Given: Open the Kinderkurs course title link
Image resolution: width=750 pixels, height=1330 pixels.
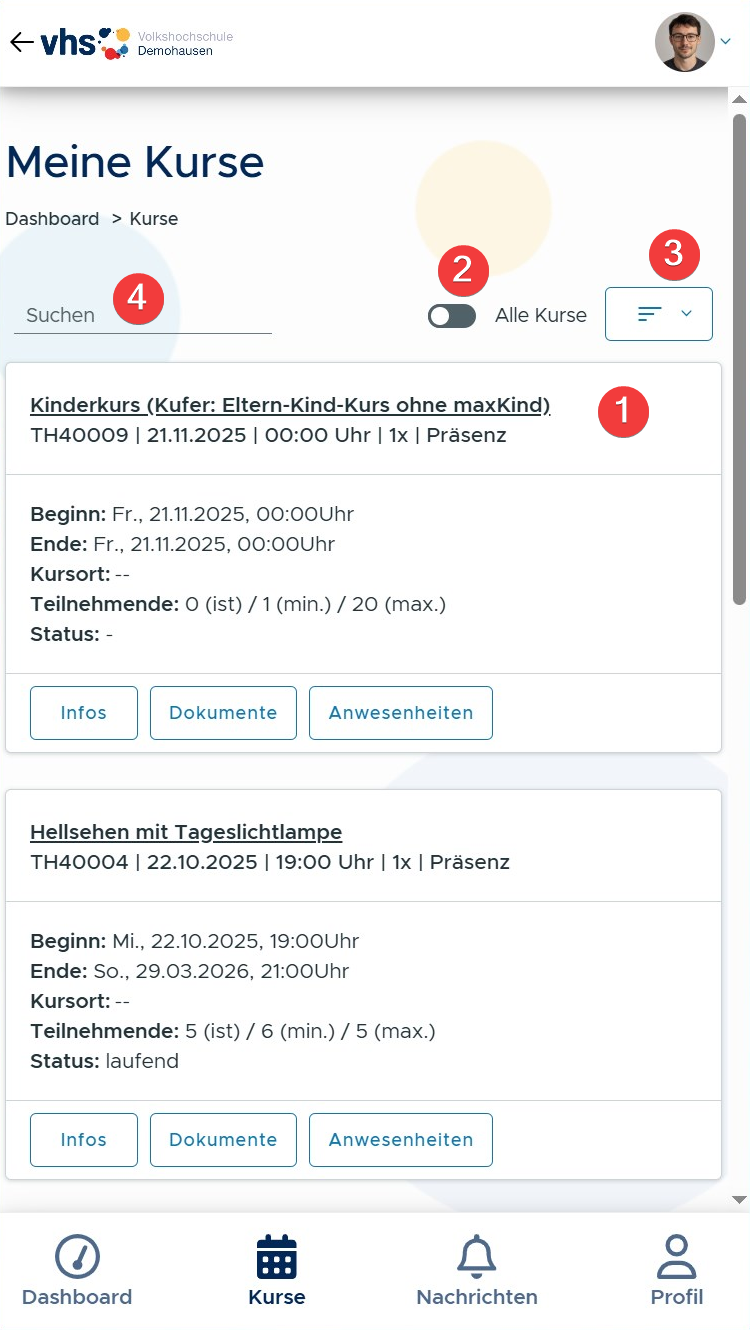Looking at the screenshot, I should tap(290, 405).
